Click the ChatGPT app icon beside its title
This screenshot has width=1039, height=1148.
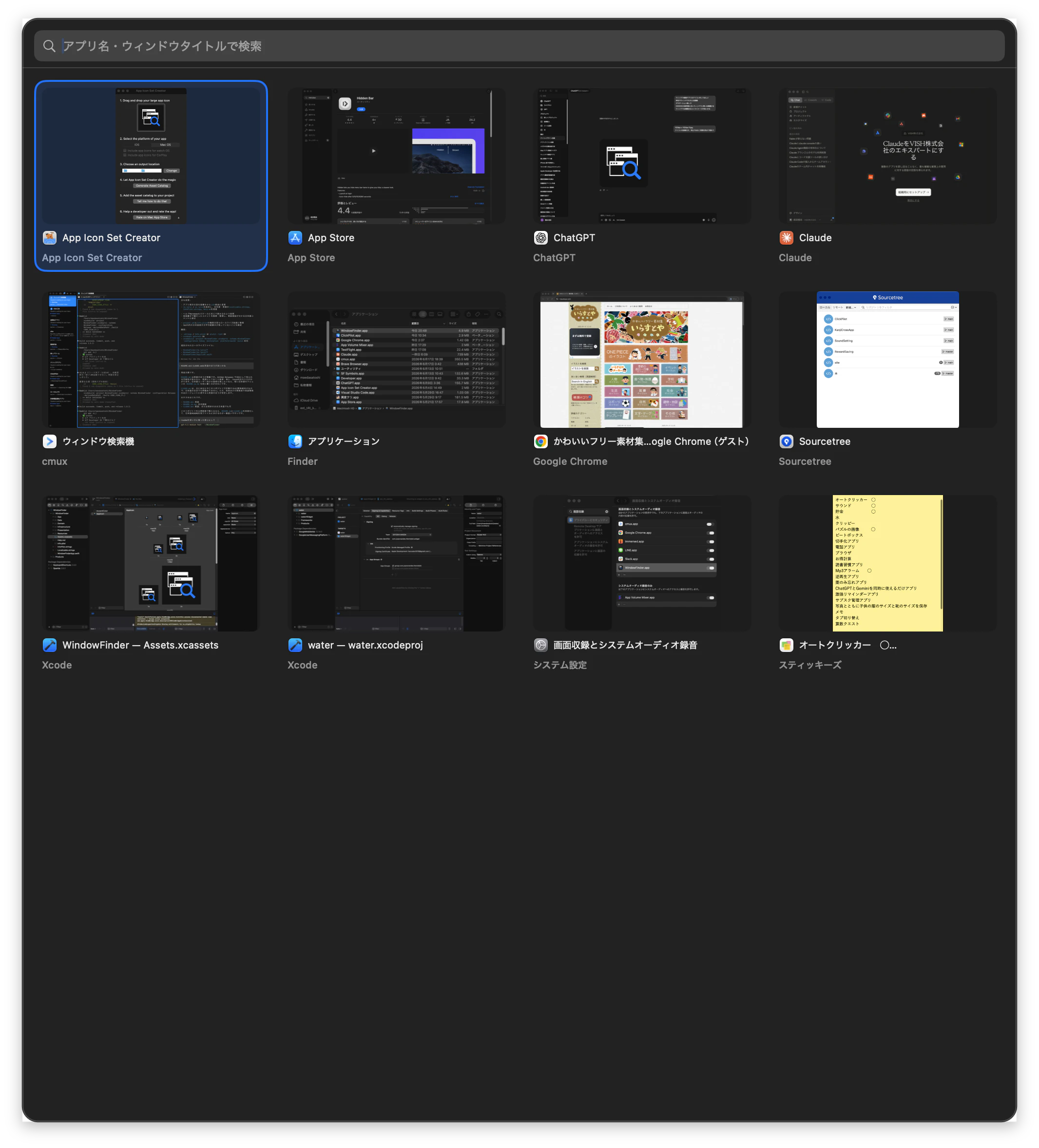(540, 237)
